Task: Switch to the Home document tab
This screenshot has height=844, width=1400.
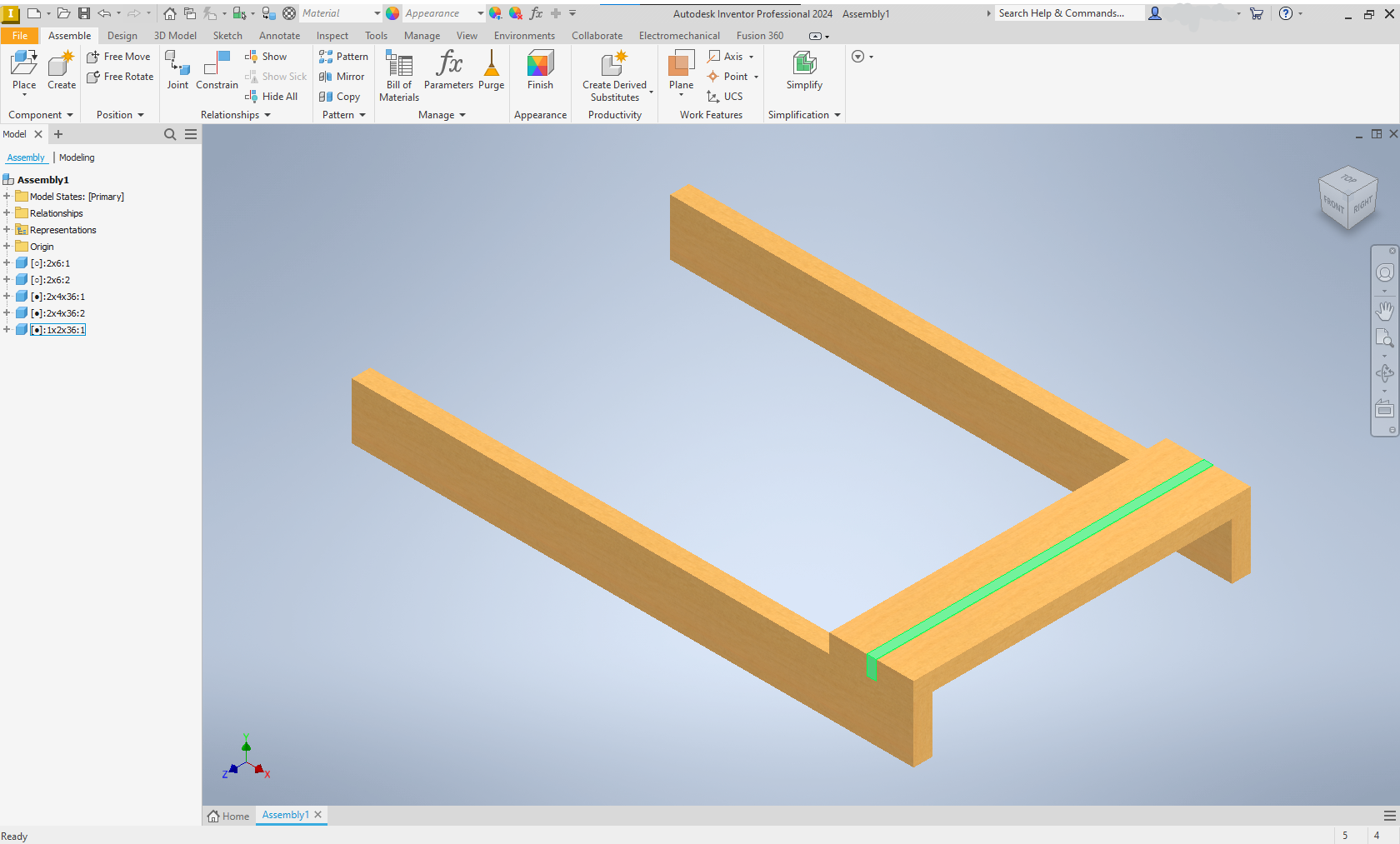Action: click(x=228, y=816)
